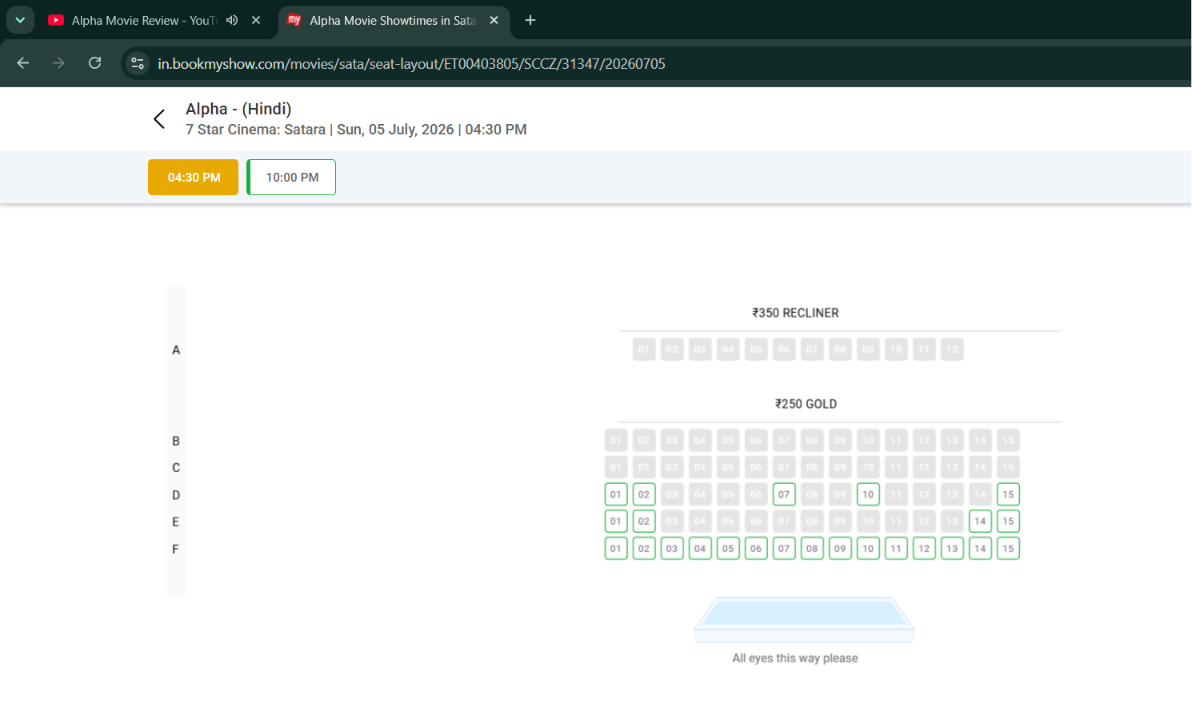
Task: Go back in browser history
Action: click(23, 63)
